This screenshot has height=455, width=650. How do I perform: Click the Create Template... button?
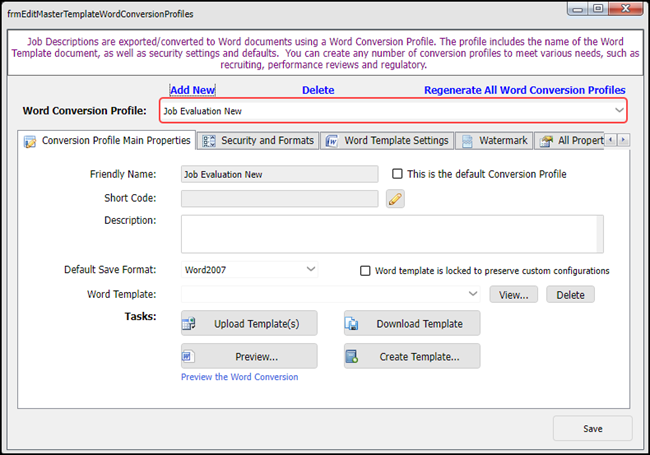(x=412, y=356)
